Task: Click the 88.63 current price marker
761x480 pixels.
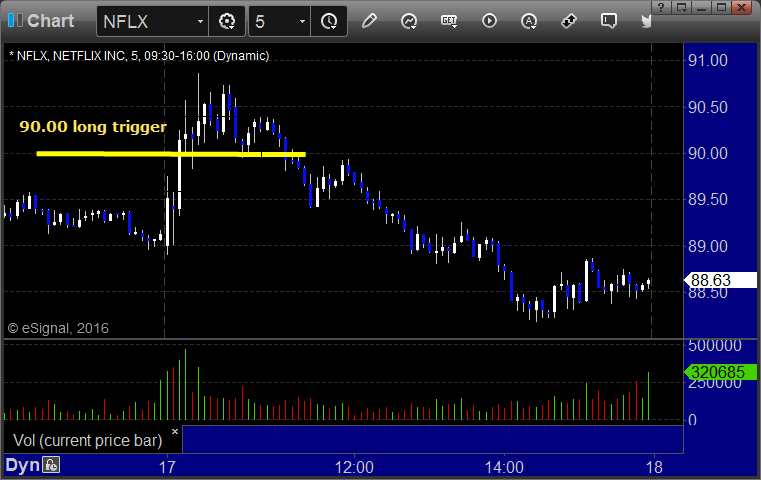Action: (x=720, y=280)
